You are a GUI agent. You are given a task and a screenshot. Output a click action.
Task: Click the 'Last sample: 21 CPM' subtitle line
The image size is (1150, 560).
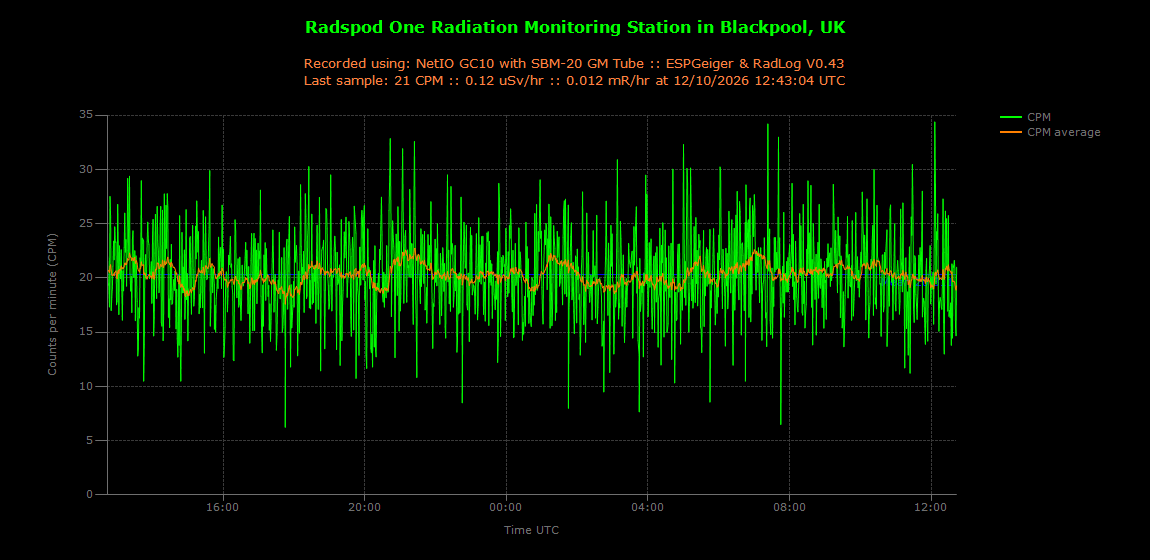click(x=574, y=81)
